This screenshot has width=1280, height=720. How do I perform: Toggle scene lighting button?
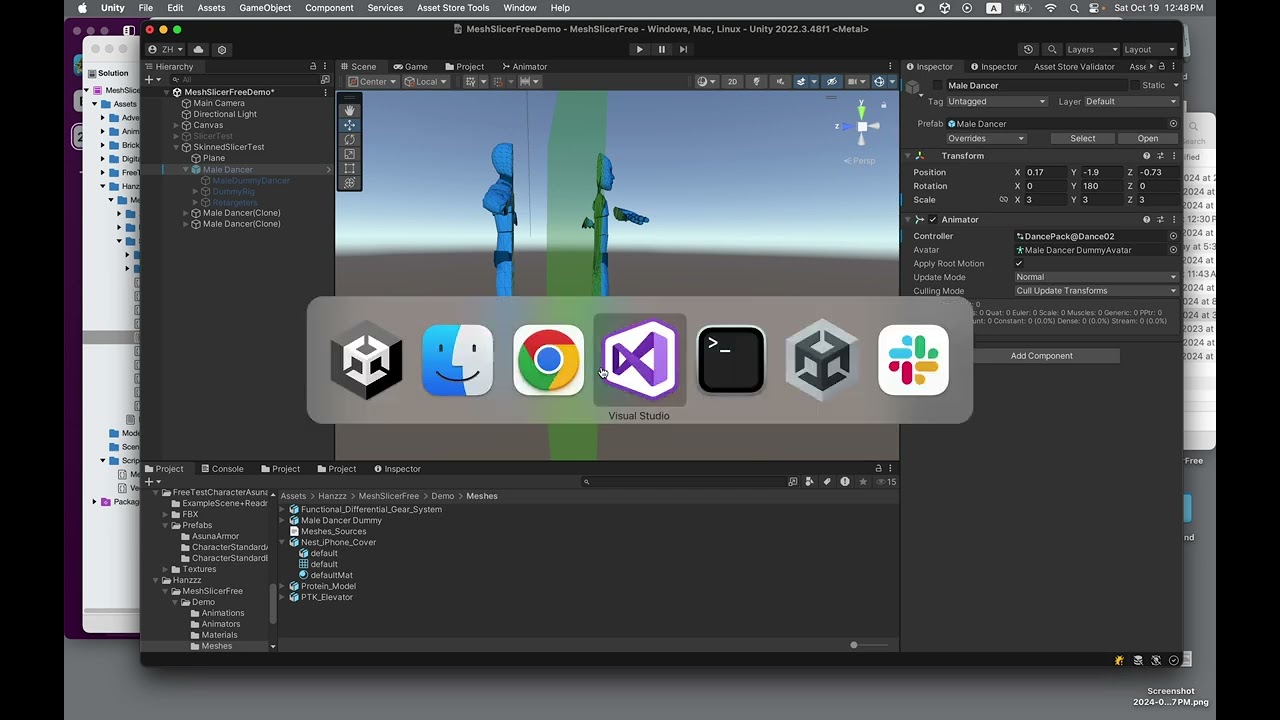(756, 82)
